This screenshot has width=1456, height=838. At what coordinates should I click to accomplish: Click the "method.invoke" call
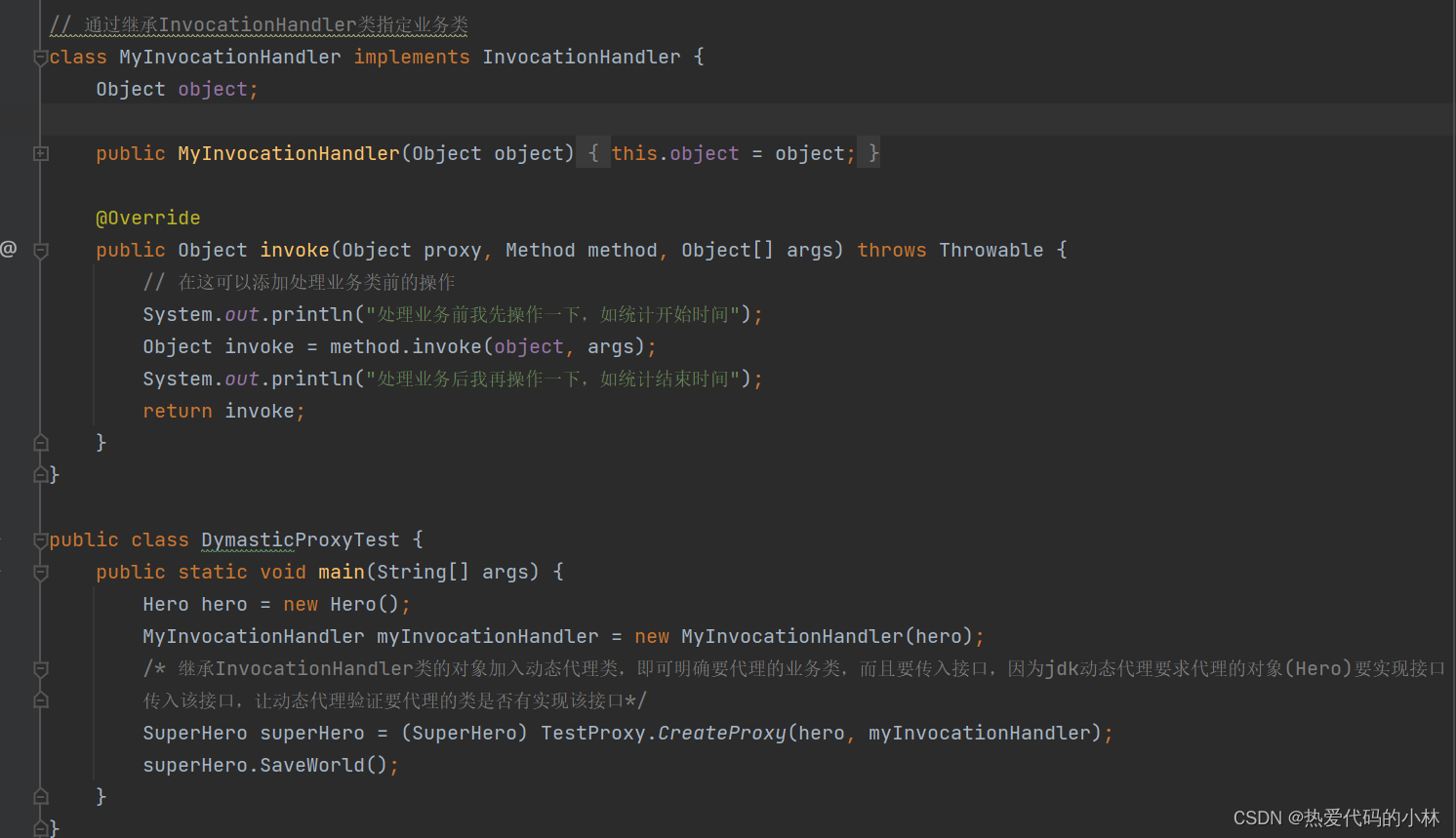[x=406, y=346]
